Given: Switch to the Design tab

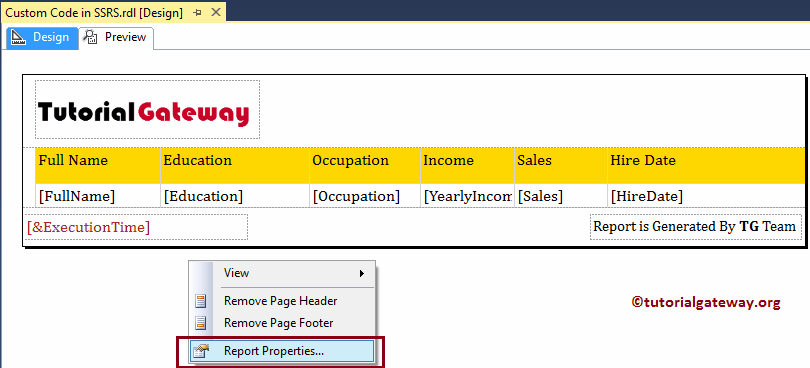Looking at the screenshot, I should click(x=41, y=38).
